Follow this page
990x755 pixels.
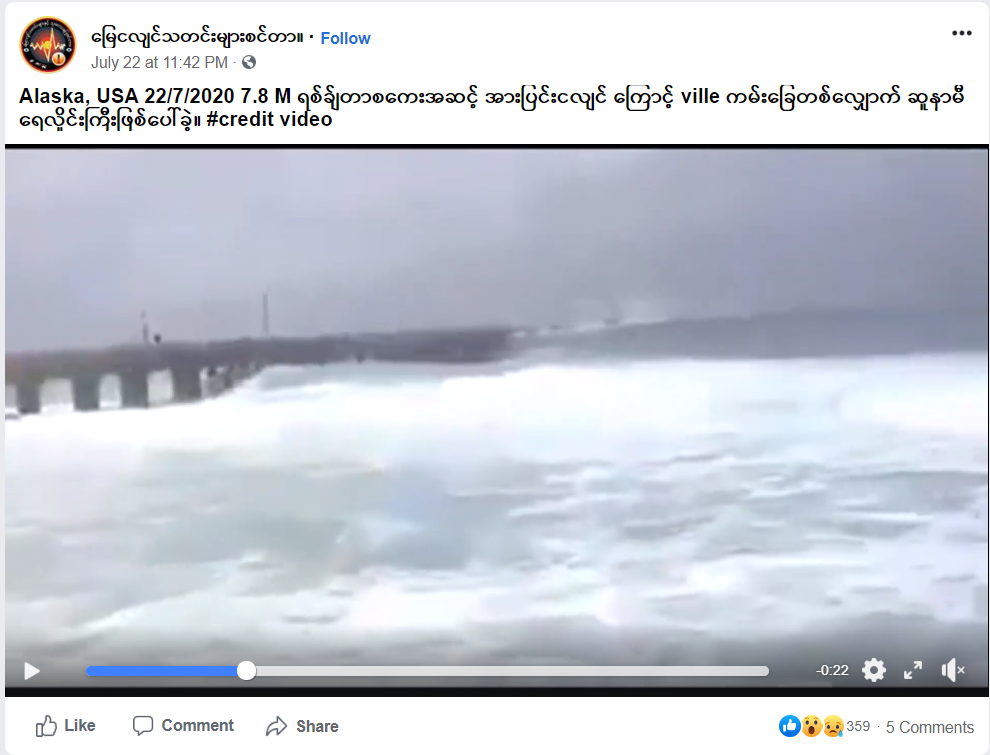(345, 39)
